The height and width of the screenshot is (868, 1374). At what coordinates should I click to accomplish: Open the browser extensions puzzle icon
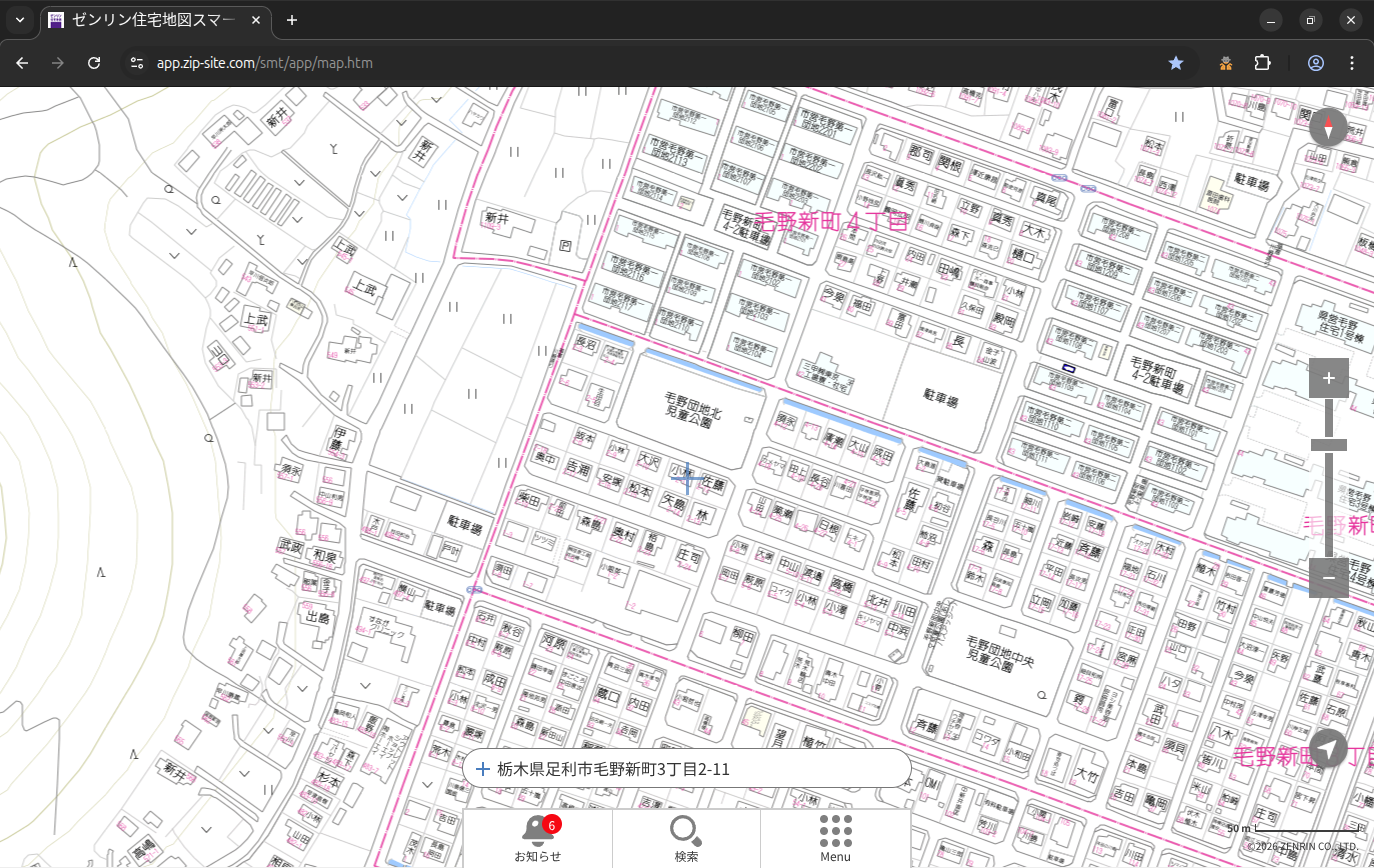pos(1262,63)
